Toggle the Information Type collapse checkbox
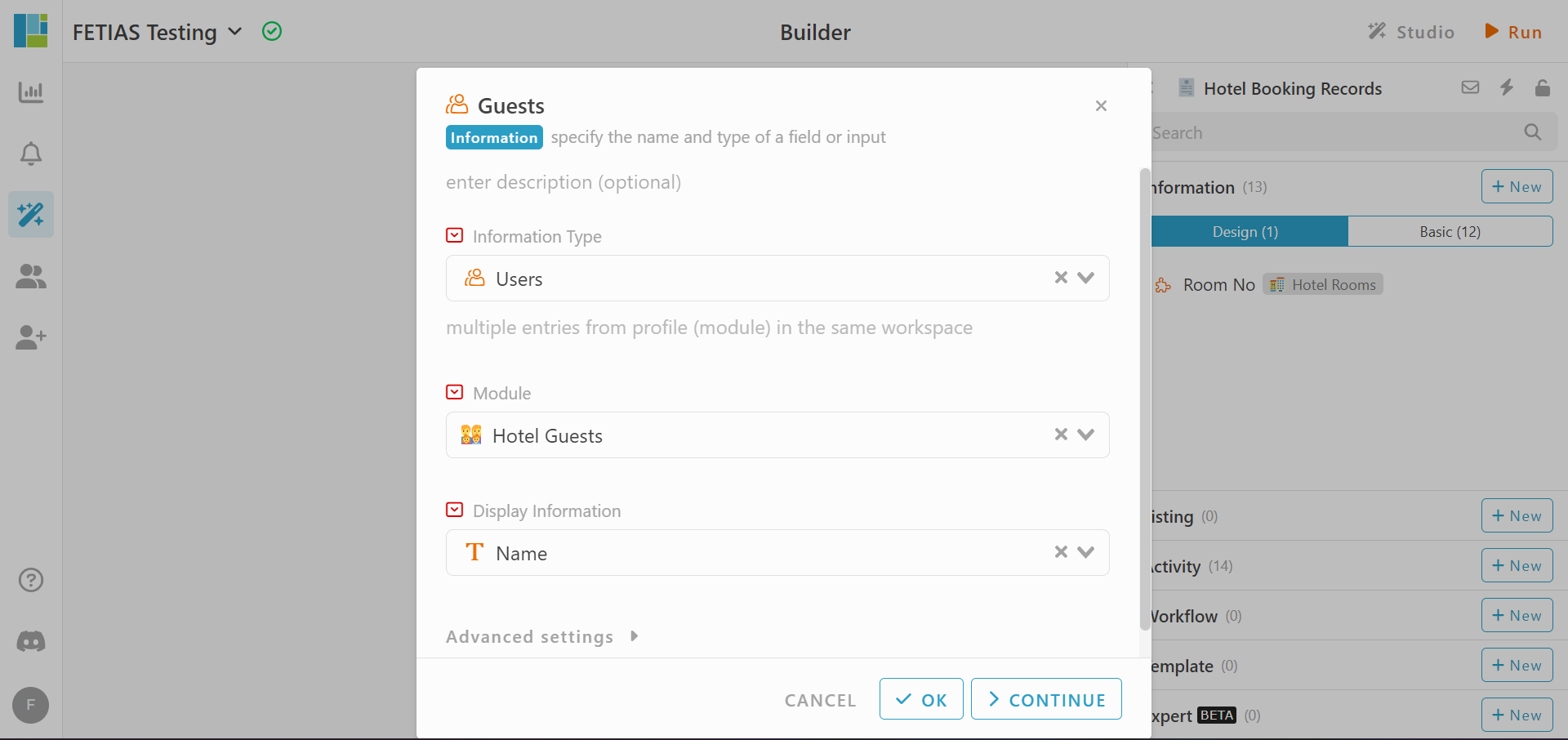Image resolution: width=1568 pixels, height=740 pixels. click(x=455, y=235)
